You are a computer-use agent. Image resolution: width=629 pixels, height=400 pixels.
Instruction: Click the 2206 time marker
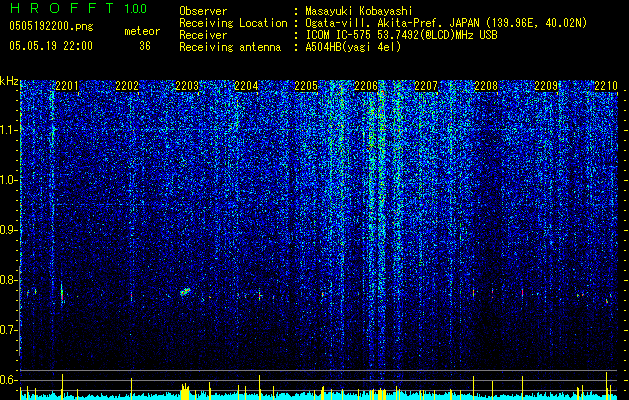(366, 86)
